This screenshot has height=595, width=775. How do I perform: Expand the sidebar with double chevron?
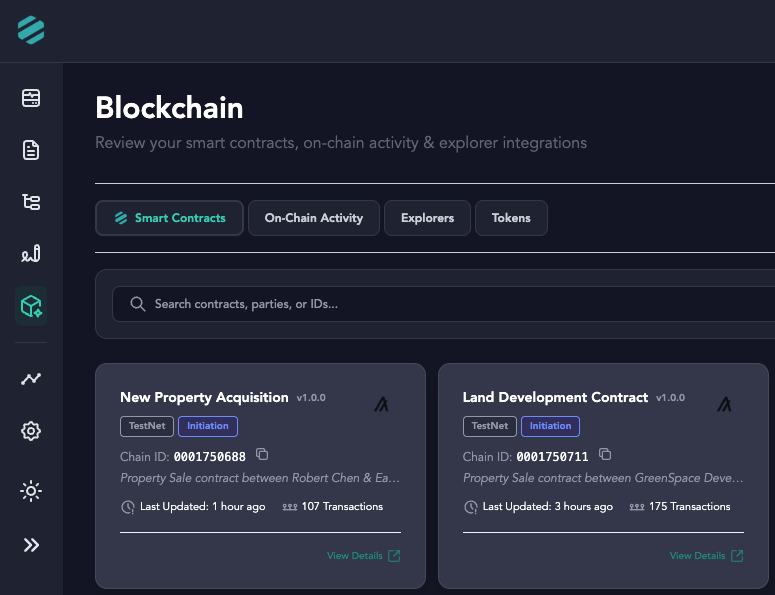point(31,545)
